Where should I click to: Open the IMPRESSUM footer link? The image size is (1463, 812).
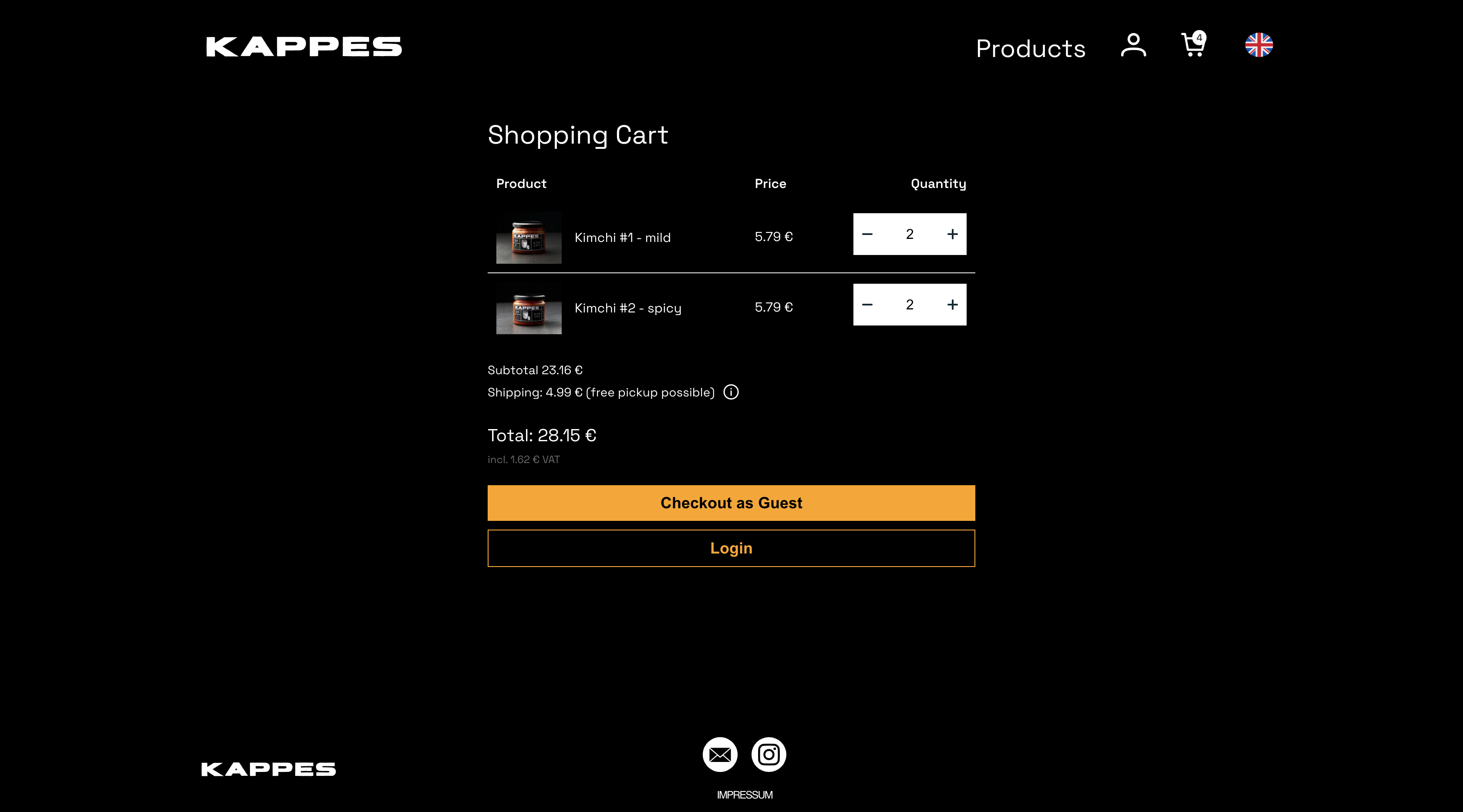[x=745, y=795]
